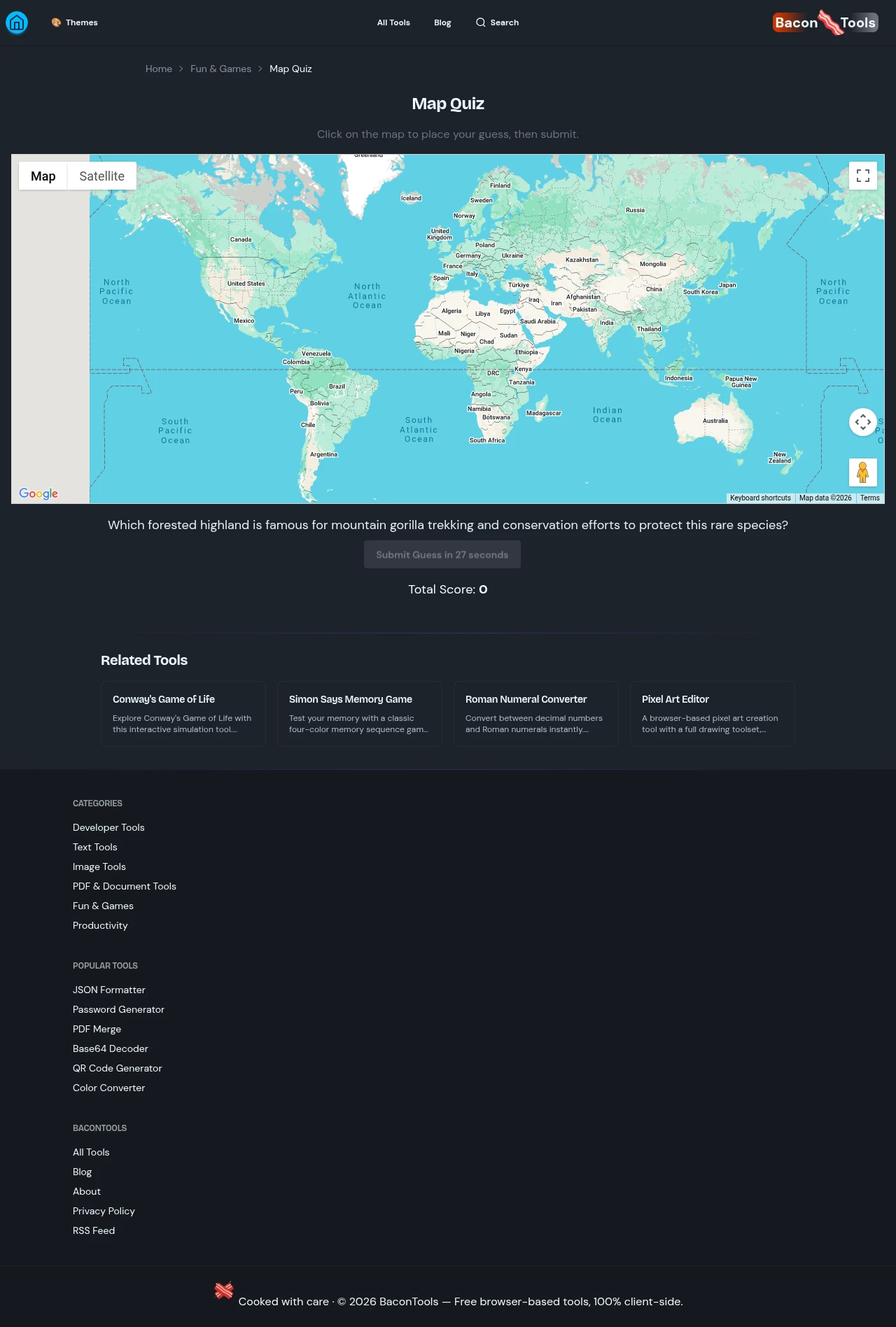Toggle fullscreen view on the map
896x1327 pixels.
pos(863,176)
